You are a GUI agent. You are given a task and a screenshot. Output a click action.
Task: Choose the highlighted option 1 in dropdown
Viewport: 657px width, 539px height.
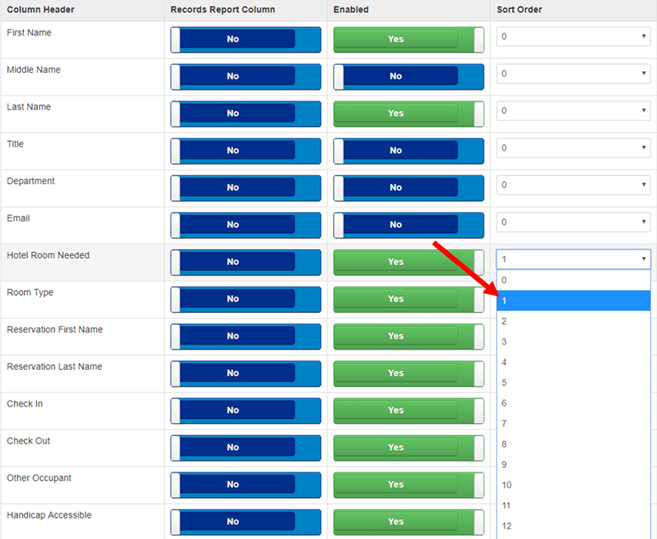click(573, 301)
